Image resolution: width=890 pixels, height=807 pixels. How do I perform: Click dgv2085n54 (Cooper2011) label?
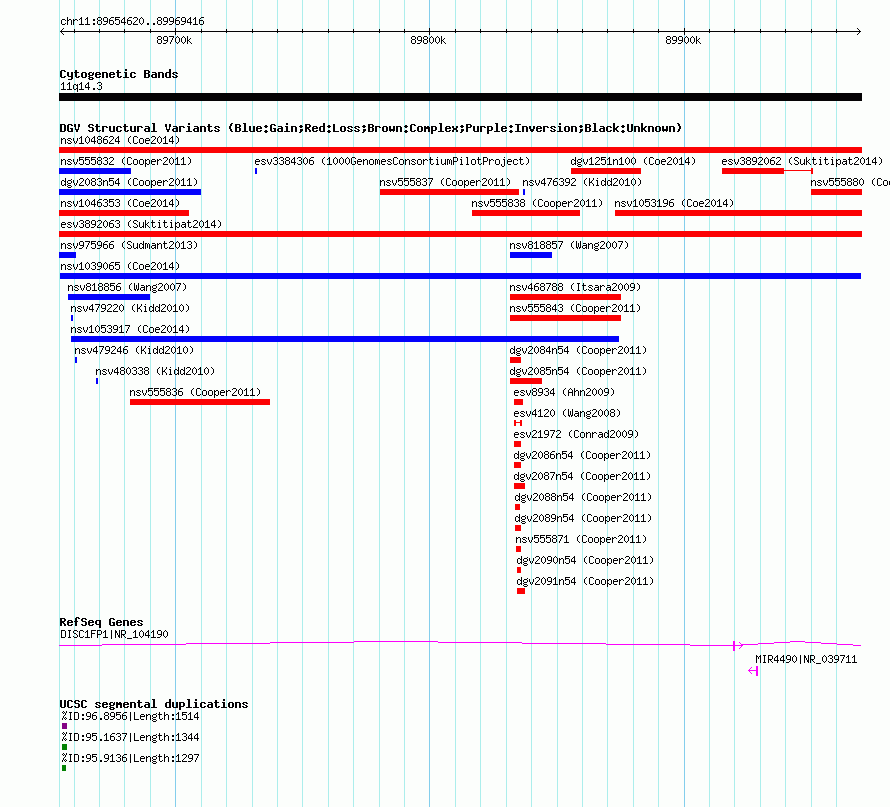(578, 371)
